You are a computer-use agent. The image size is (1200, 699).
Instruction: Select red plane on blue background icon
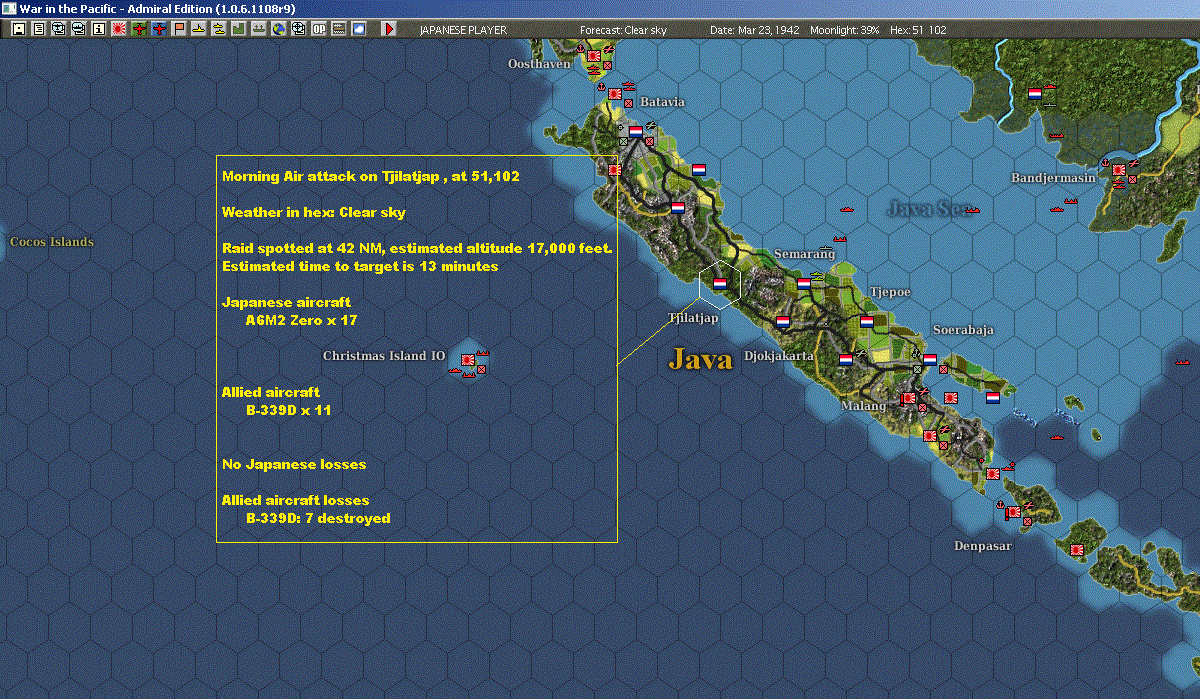pyautogui.click(x=159, y=29)
